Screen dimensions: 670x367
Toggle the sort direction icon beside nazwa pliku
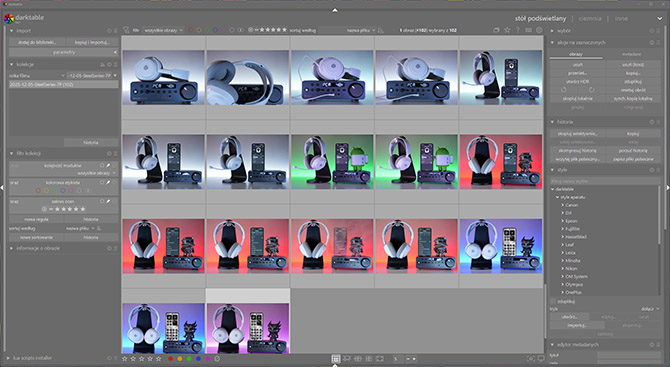pos(380,30)
